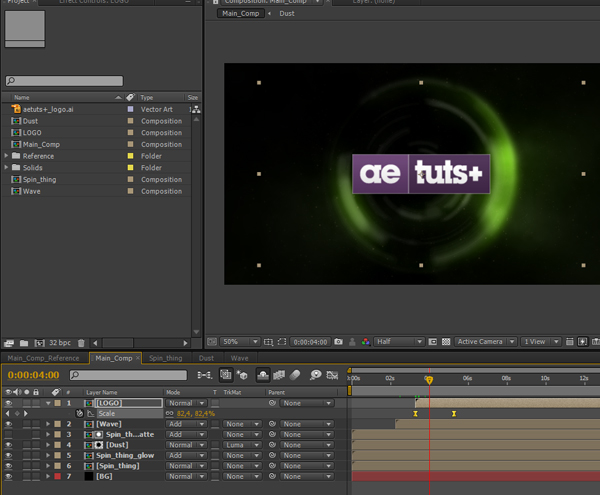This screenshot has width=600, height=495.
Task: Enable frame blending for the composition
Action: [279, 375]
